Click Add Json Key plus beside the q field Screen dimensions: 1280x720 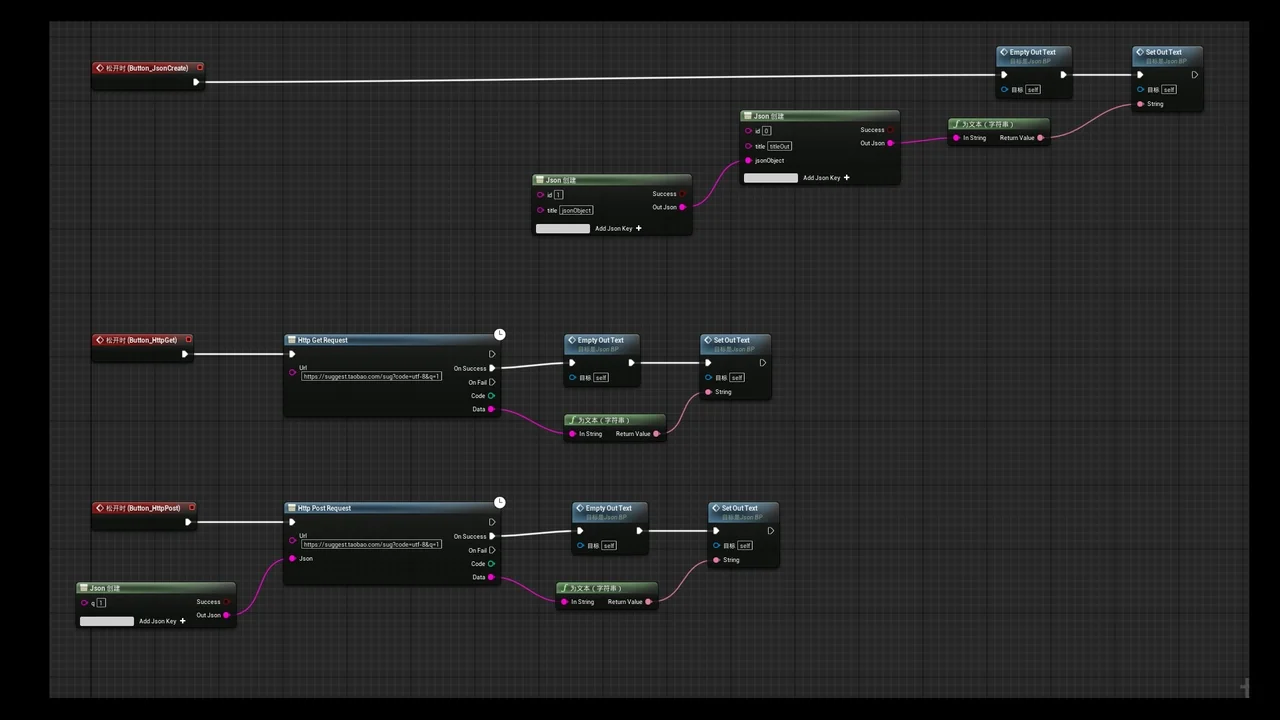182,621
